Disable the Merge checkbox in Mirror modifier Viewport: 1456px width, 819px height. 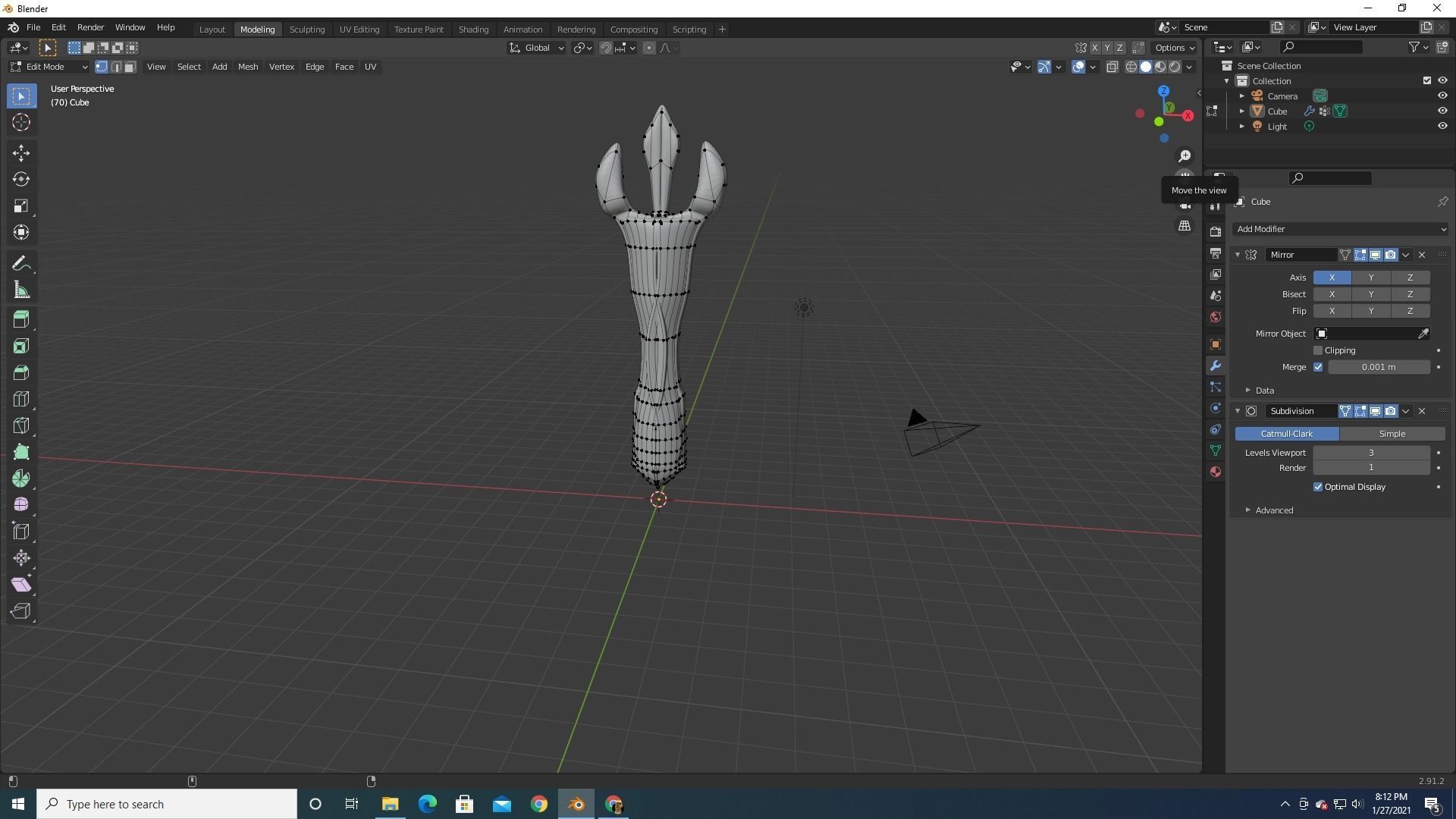[x=1319, y=367]
